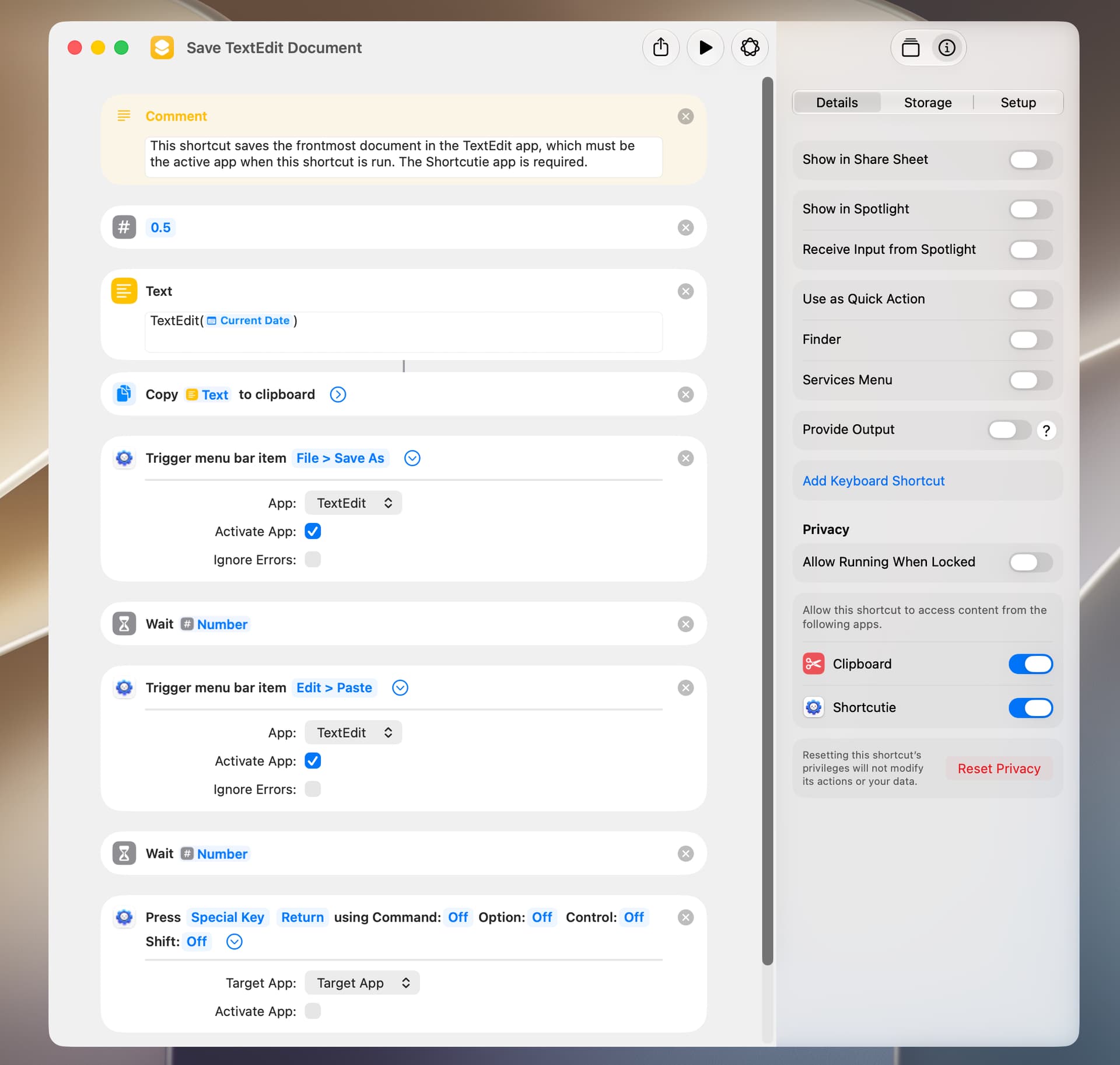
Task: Remove the Press Special Key action
Action: pos(685,917)
